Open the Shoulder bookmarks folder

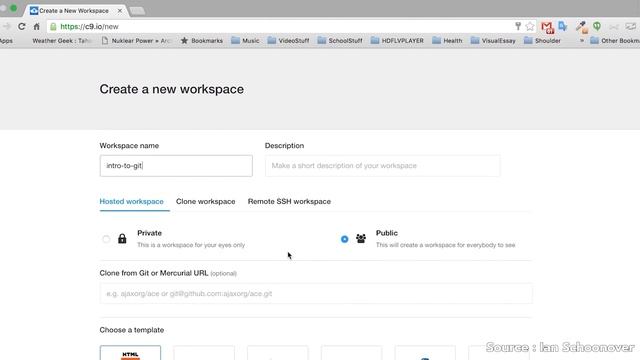click(542, 40)
